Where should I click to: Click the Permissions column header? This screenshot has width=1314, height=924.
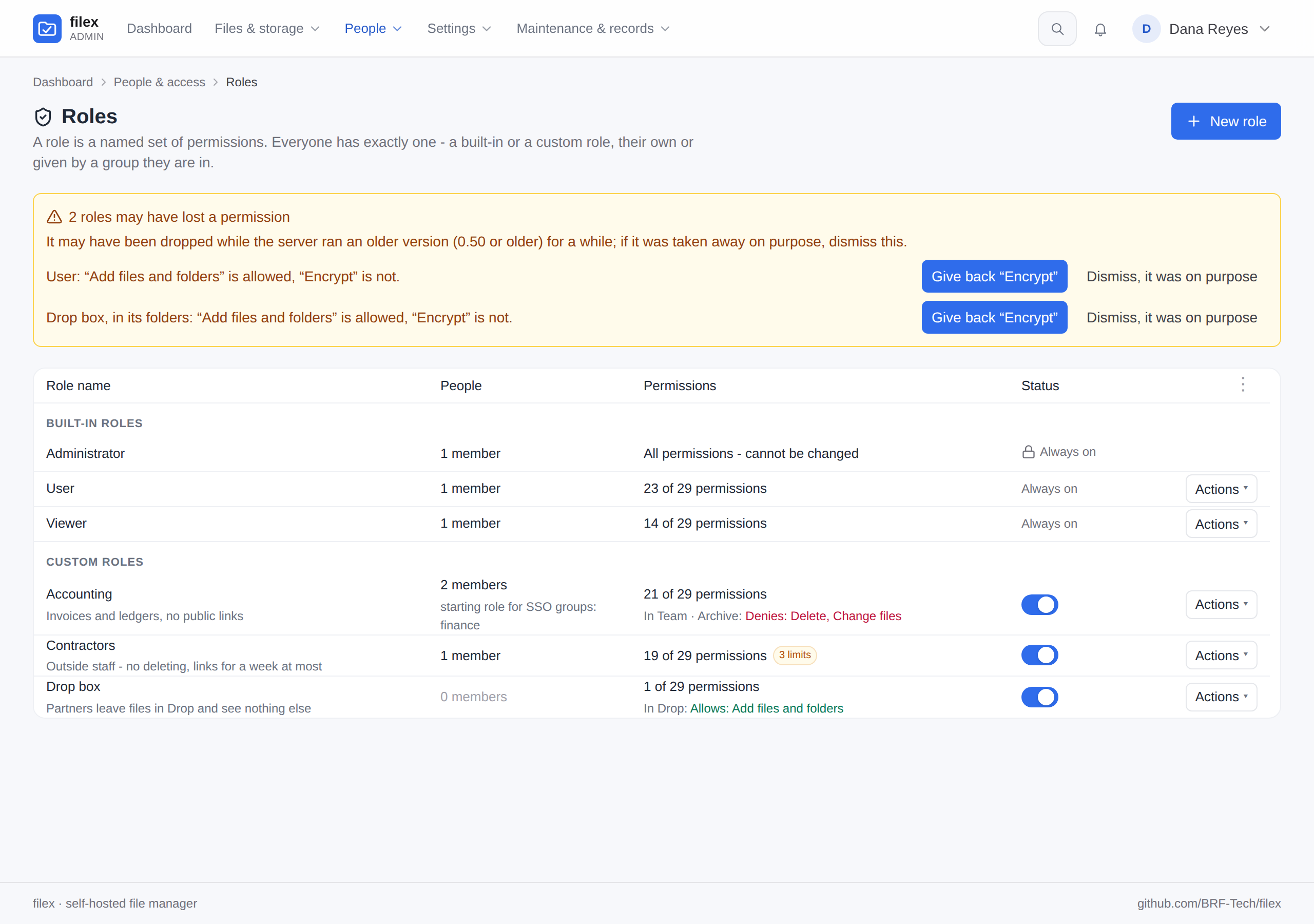pos(679,386)
